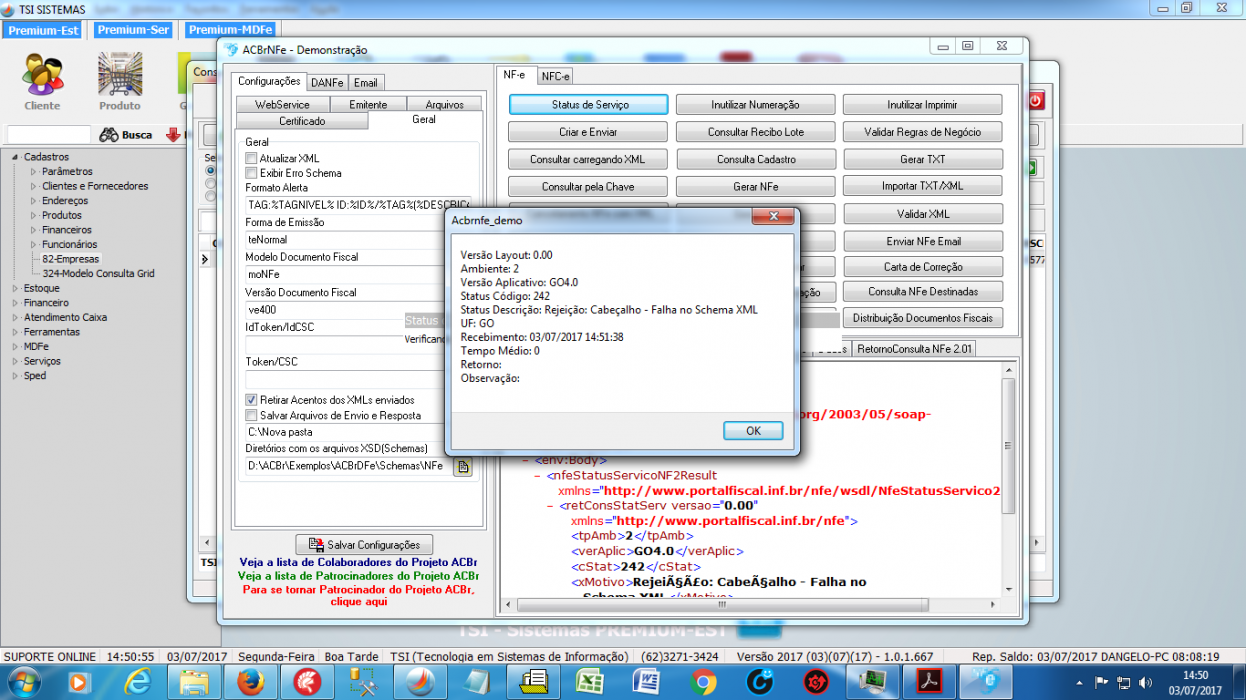1246x700 pixels.
Task: Open the Colaboradores do Projeto ACBr link
Action: pos(358,562)
